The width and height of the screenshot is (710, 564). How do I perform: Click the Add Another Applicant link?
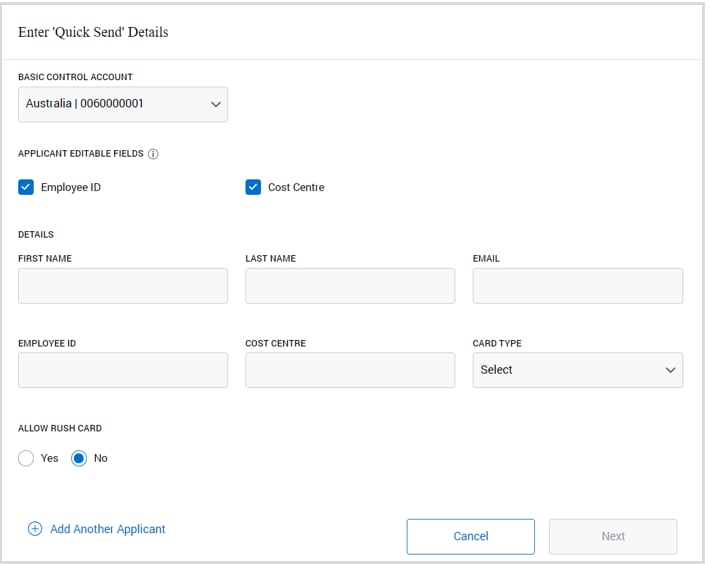(x=107, y=529)
